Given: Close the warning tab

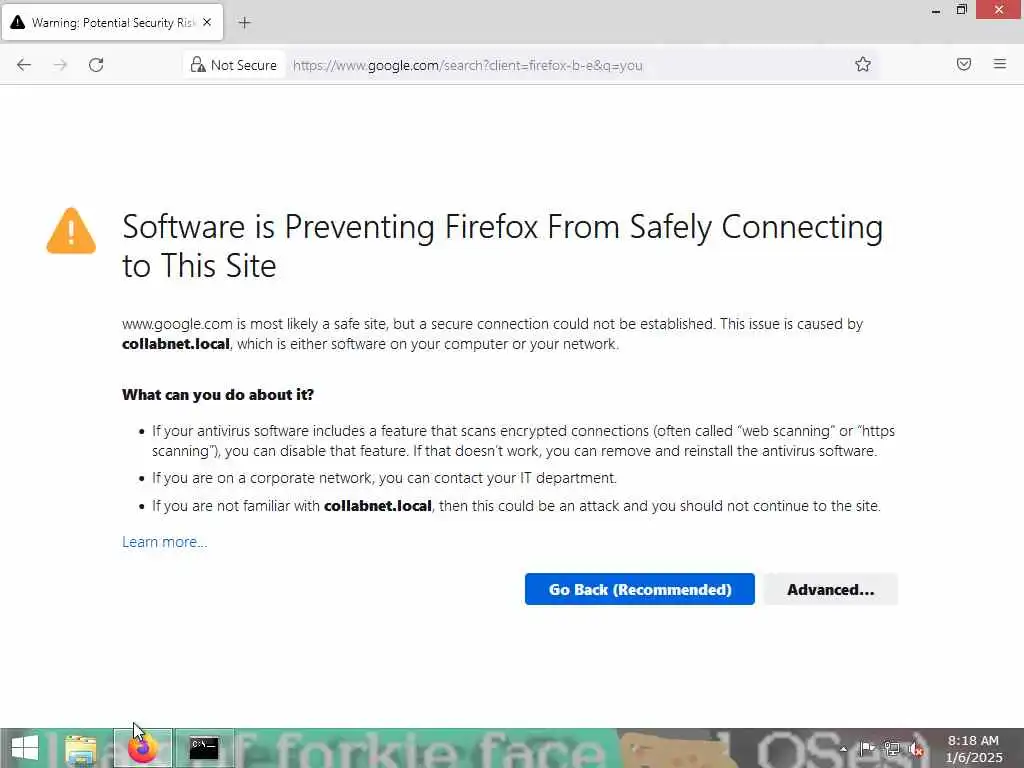Looking at the screenshot, I should click(x=207, y=22).
